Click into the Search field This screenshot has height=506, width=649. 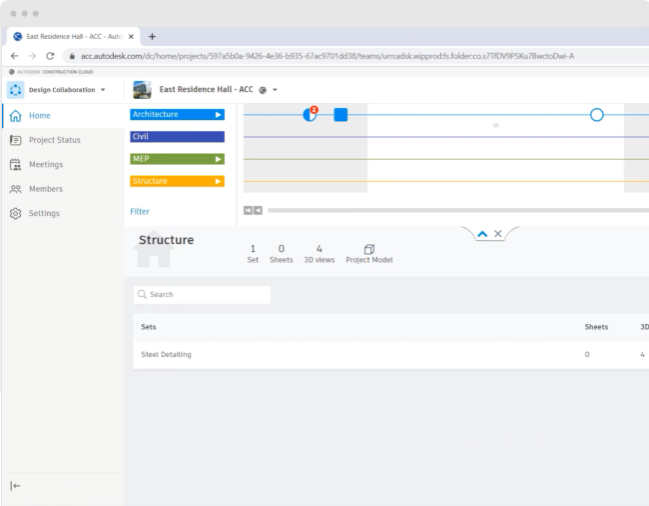coord(202,295)
